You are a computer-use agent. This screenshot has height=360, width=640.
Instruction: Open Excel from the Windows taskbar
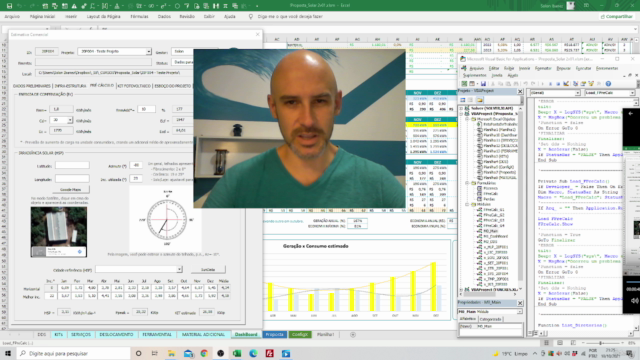[237, 353]
